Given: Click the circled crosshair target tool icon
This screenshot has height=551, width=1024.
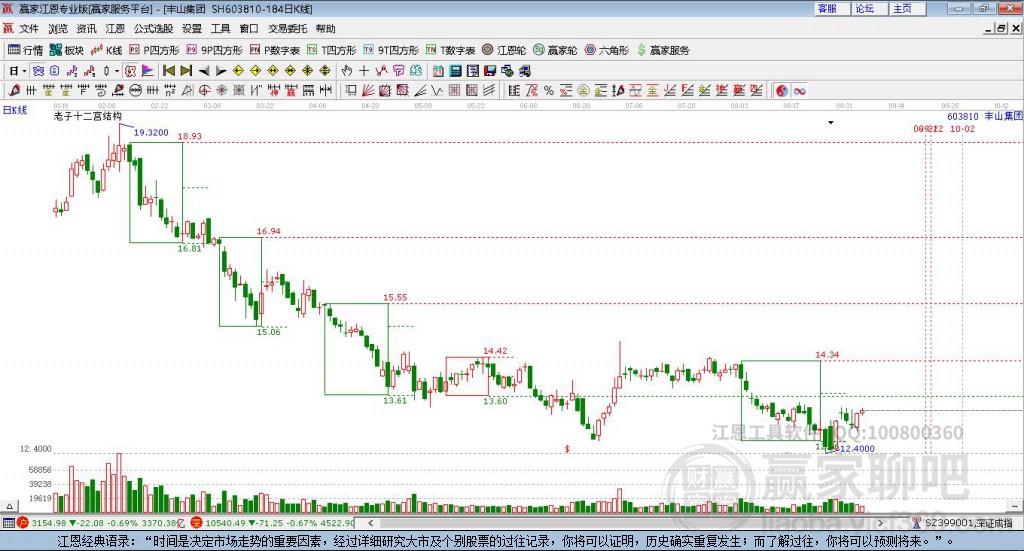Looking at the screenshot, I should (x=204, y=91).
